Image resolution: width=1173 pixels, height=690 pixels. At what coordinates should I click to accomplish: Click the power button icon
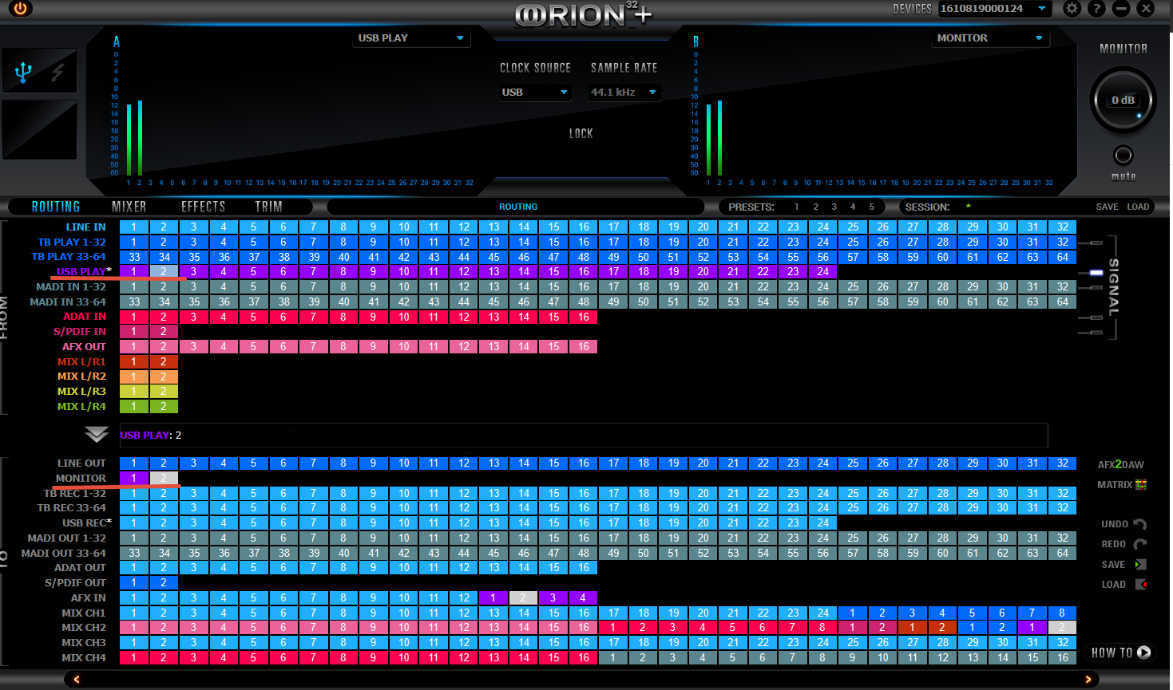click(x=20, y=9)
